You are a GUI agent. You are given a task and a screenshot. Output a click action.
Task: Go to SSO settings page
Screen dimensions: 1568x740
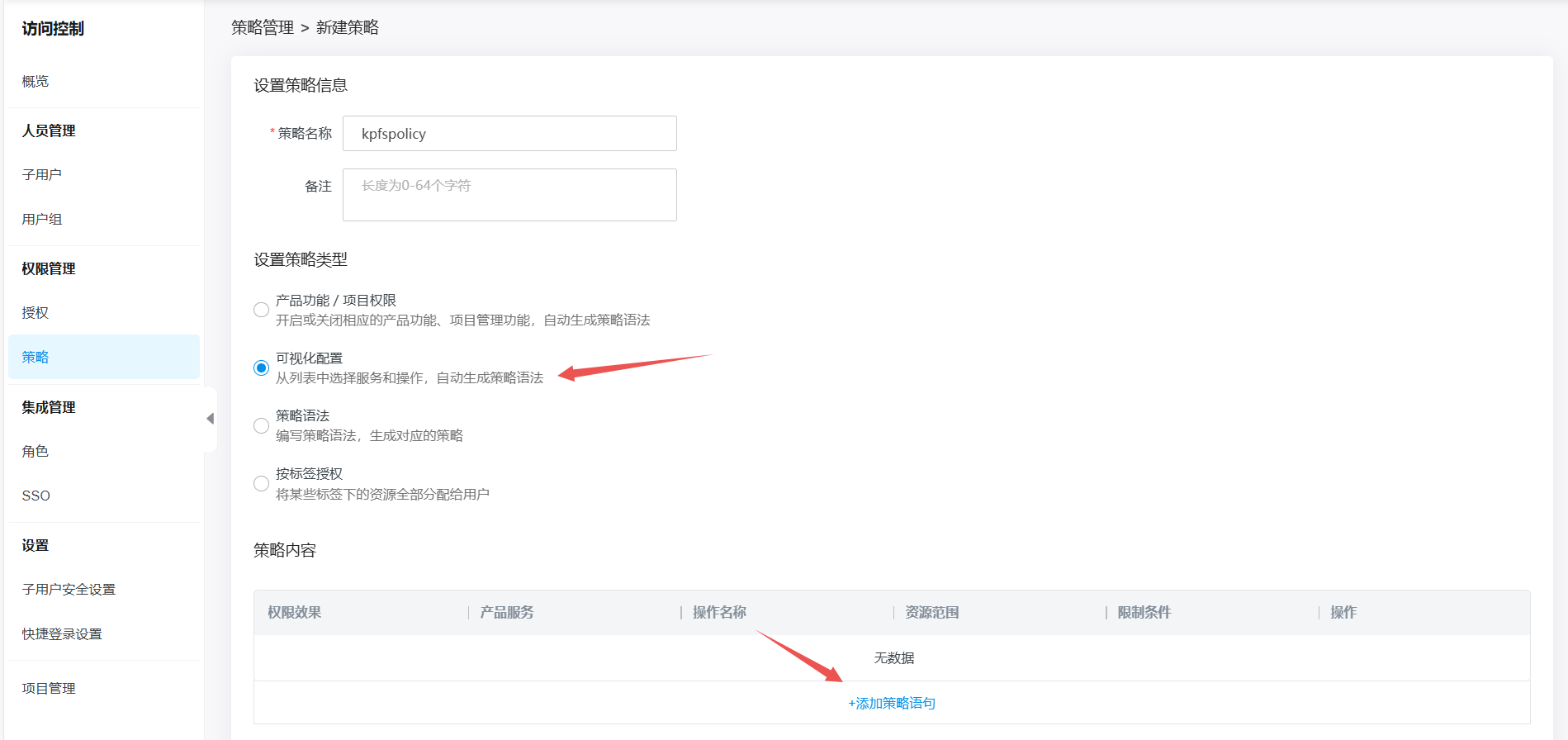click(x=36, y=496)
